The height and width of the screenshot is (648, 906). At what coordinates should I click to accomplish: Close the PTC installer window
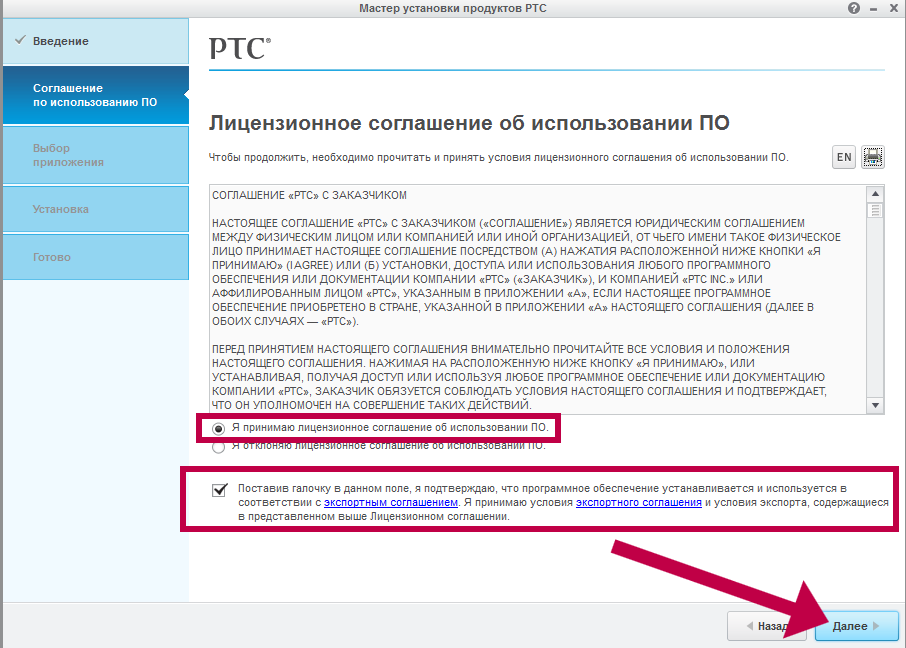point(892,8)
